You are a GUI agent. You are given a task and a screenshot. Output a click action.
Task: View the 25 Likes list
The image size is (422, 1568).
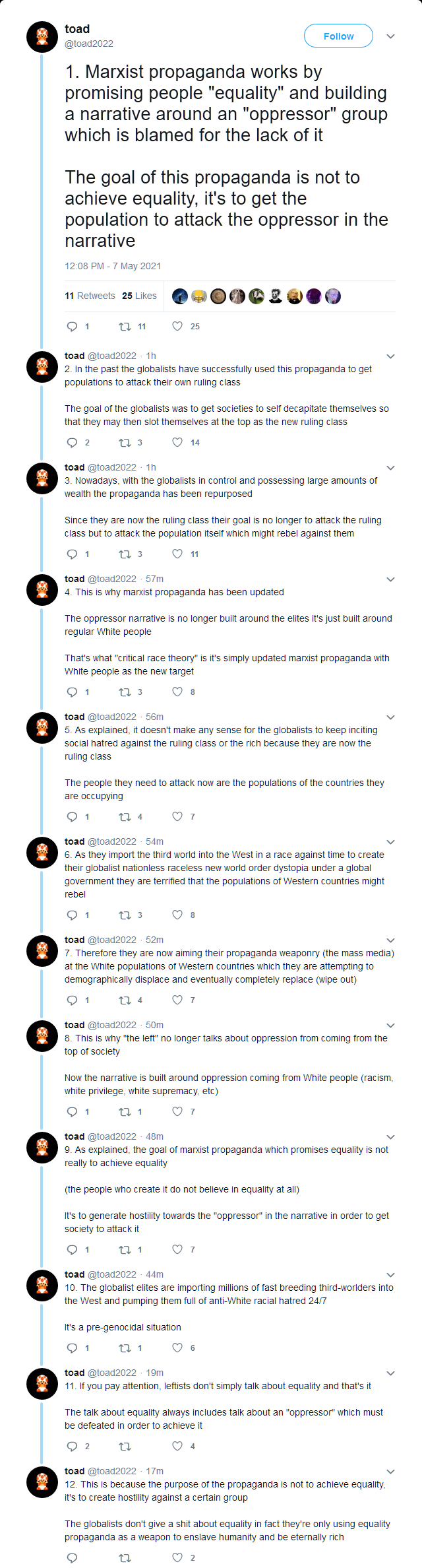pos(139,296)
